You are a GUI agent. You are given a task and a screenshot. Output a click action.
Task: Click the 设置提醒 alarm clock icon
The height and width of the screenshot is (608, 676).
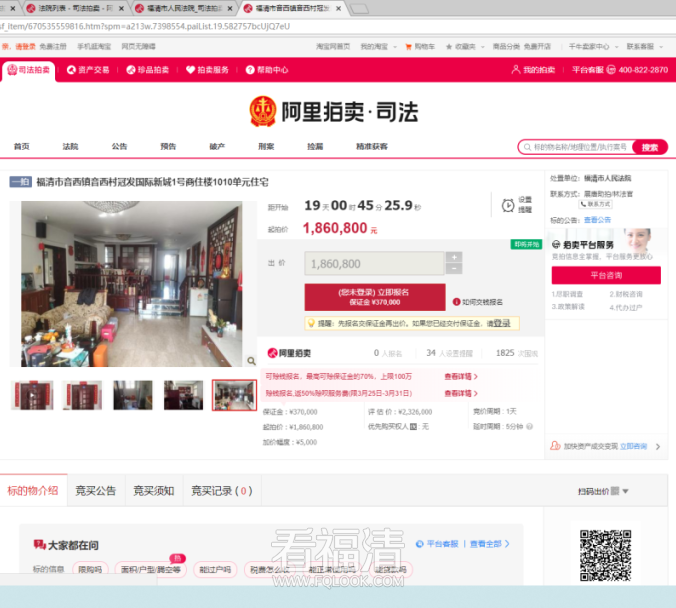coord(508,205)
